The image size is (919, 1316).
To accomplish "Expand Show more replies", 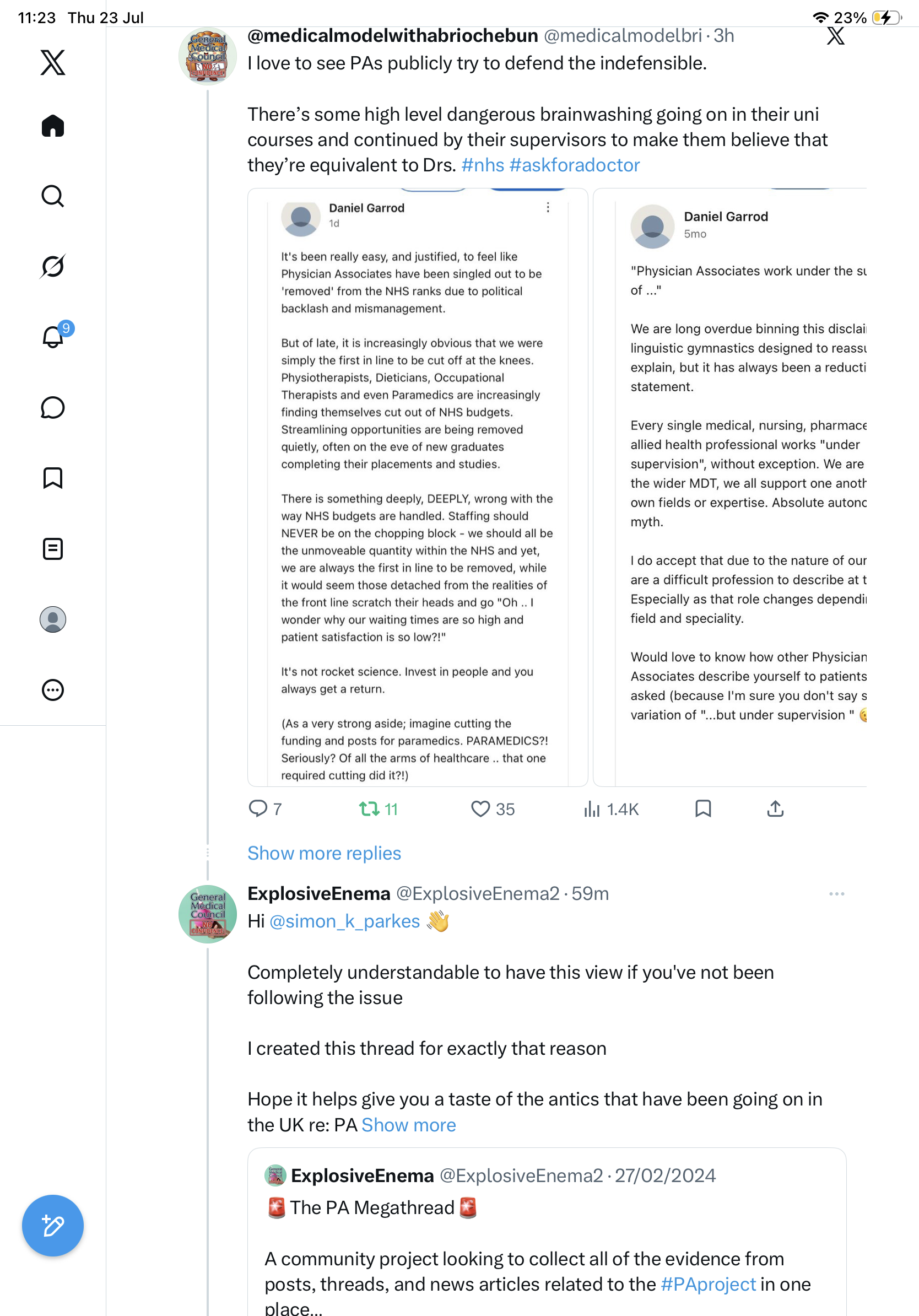I will click(x=325, y=853).
